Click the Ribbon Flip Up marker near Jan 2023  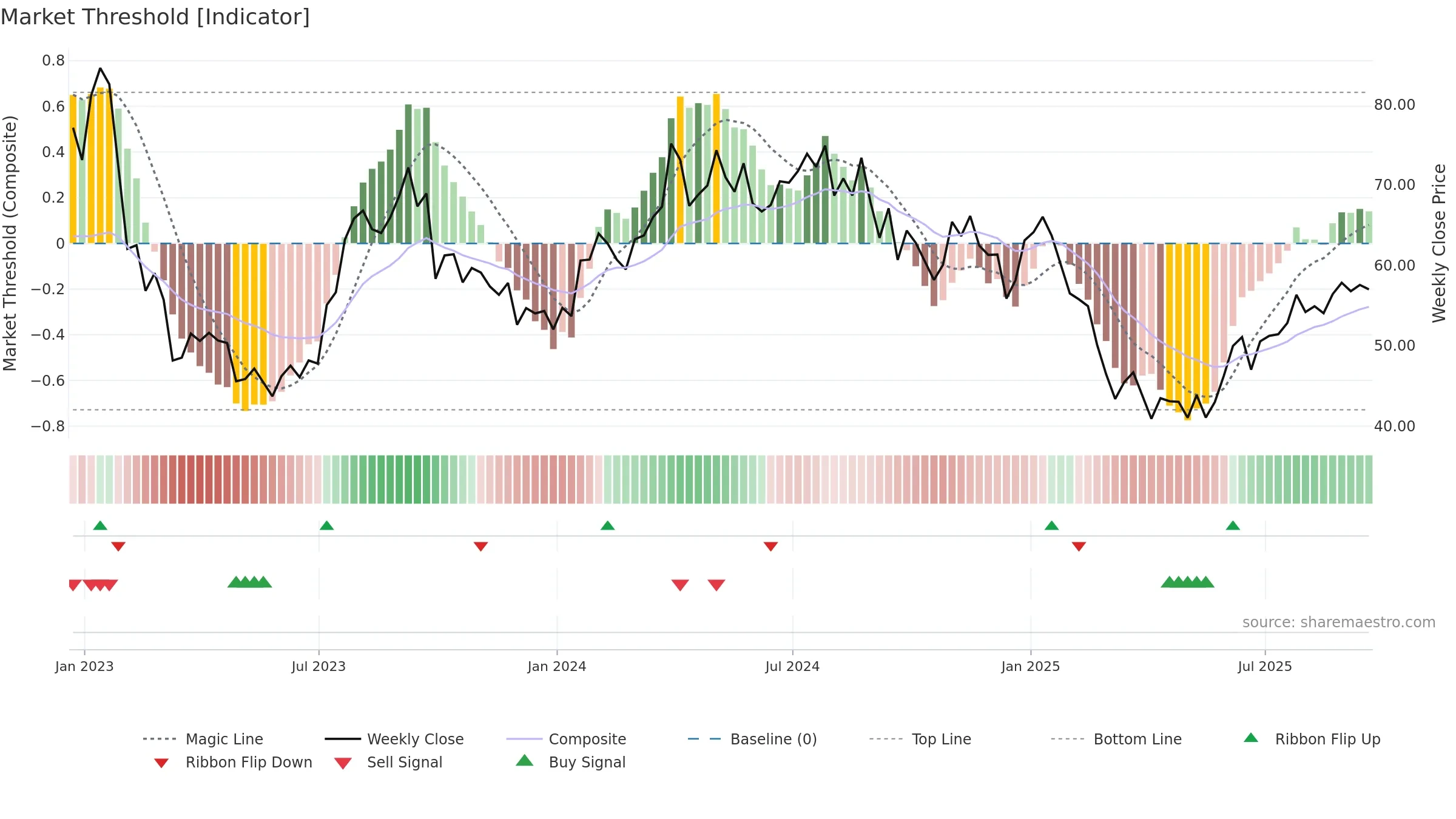click(100, 525)
